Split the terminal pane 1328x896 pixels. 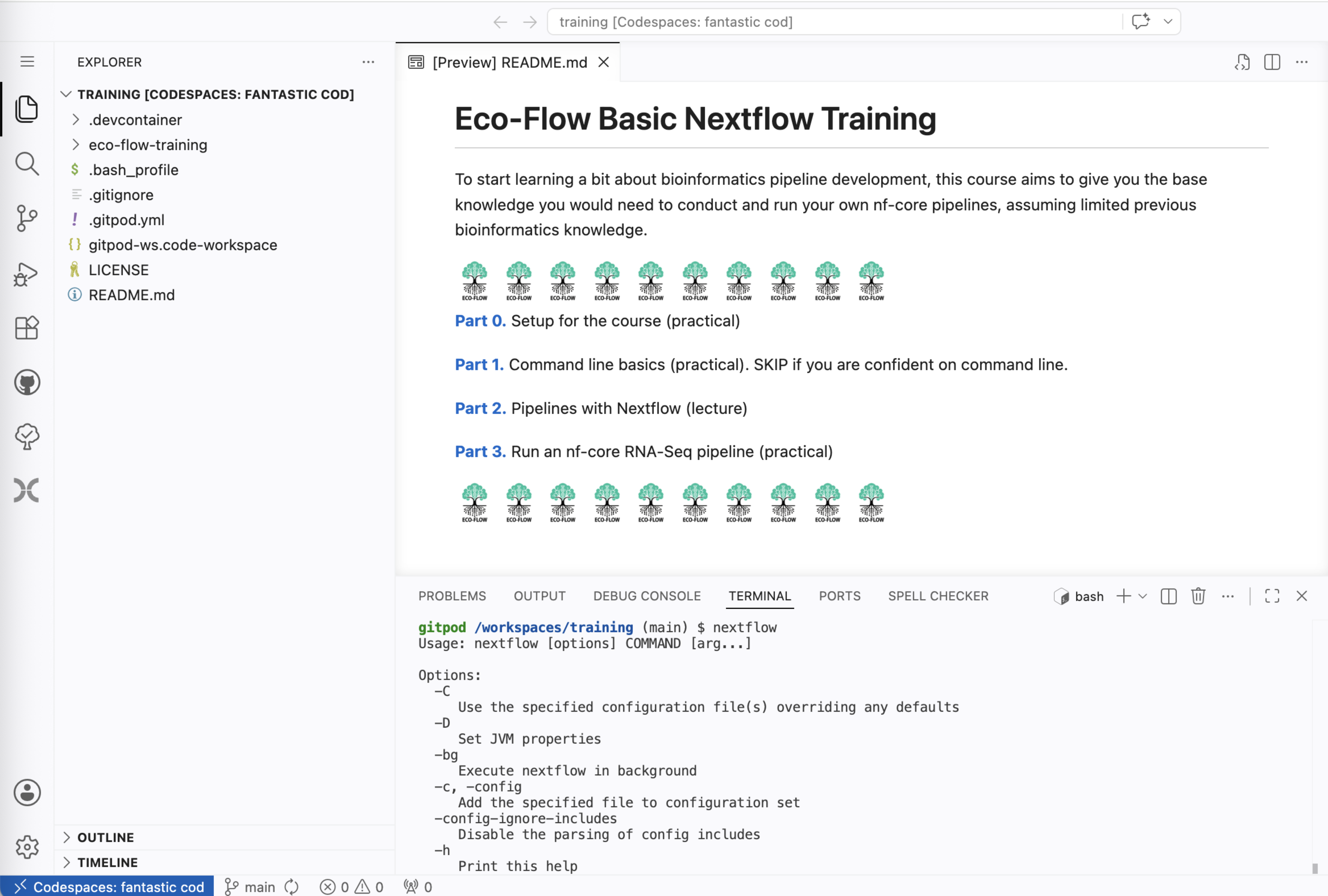[x=1169, y=597]
